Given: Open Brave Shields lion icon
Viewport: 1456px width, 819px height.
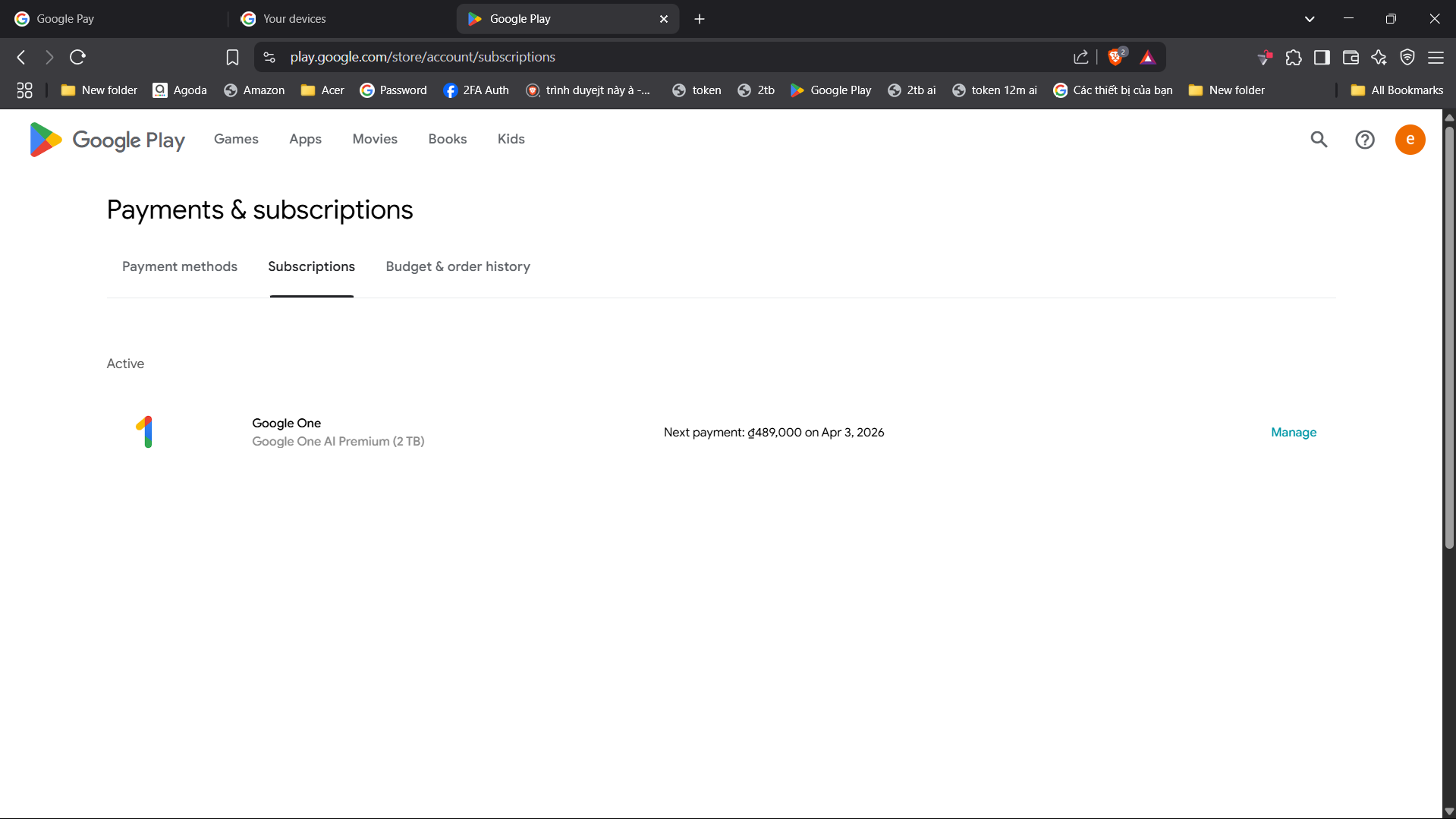Looking at the screenshot, I should pyautogui.click(x=1116, y=57).
